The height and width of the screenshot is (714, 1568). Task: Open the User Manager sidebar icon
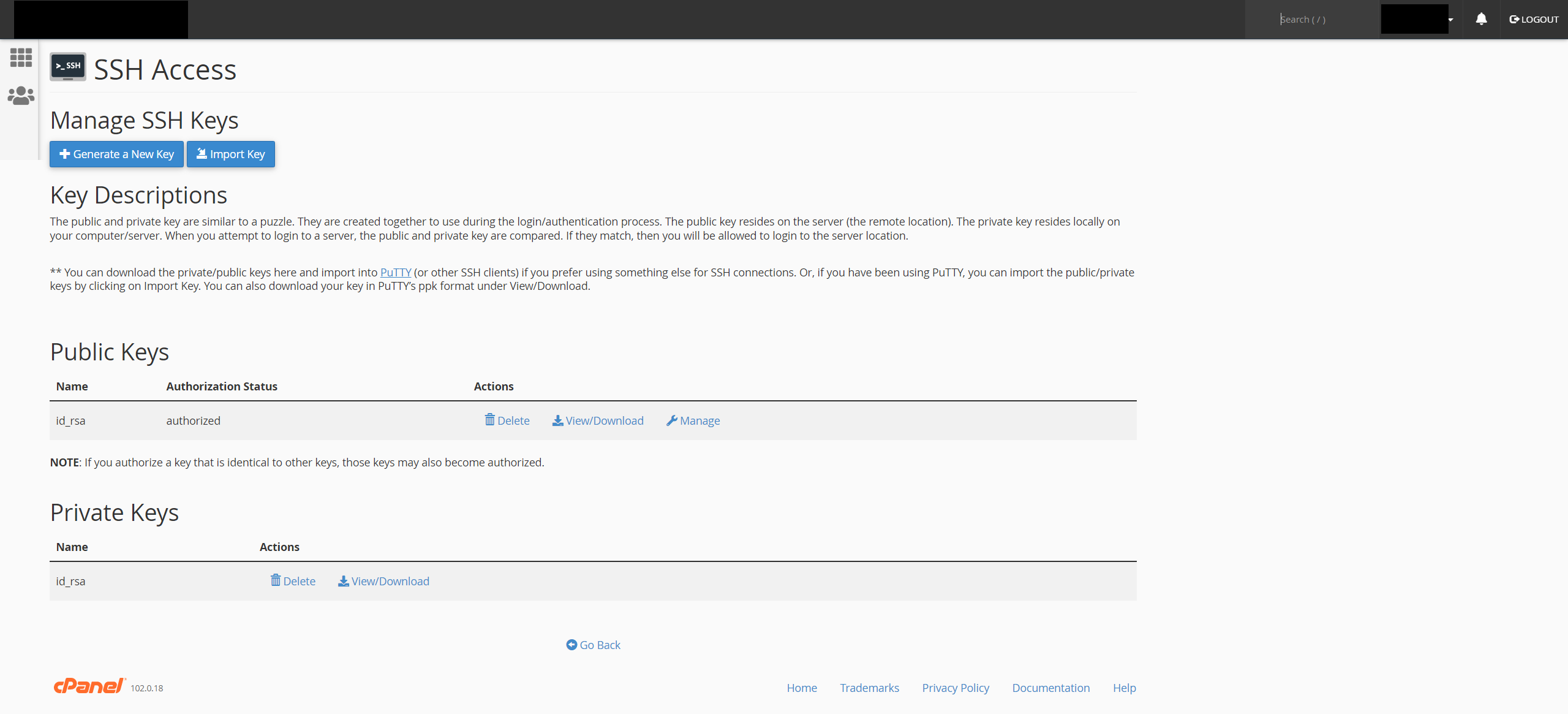pos(21,96)
